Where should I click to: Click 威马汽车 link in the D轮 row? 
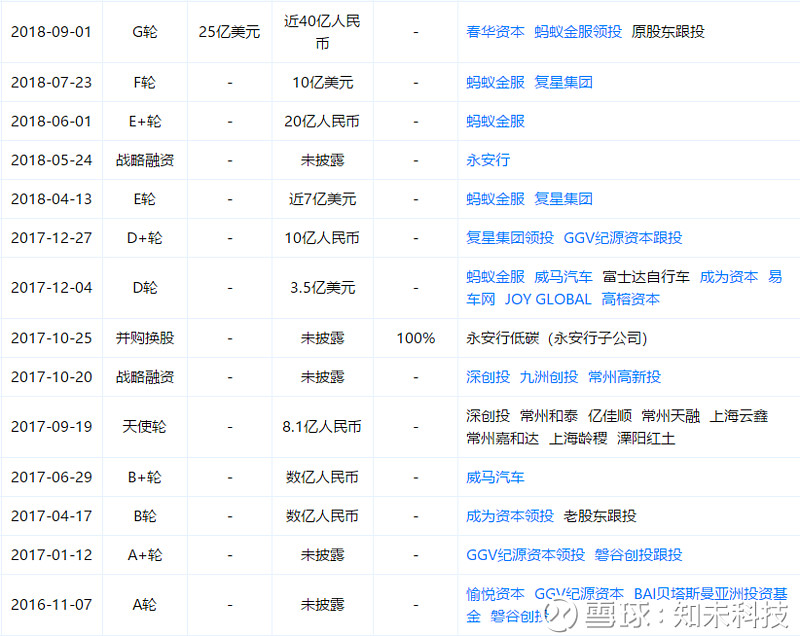click(563, 277)
